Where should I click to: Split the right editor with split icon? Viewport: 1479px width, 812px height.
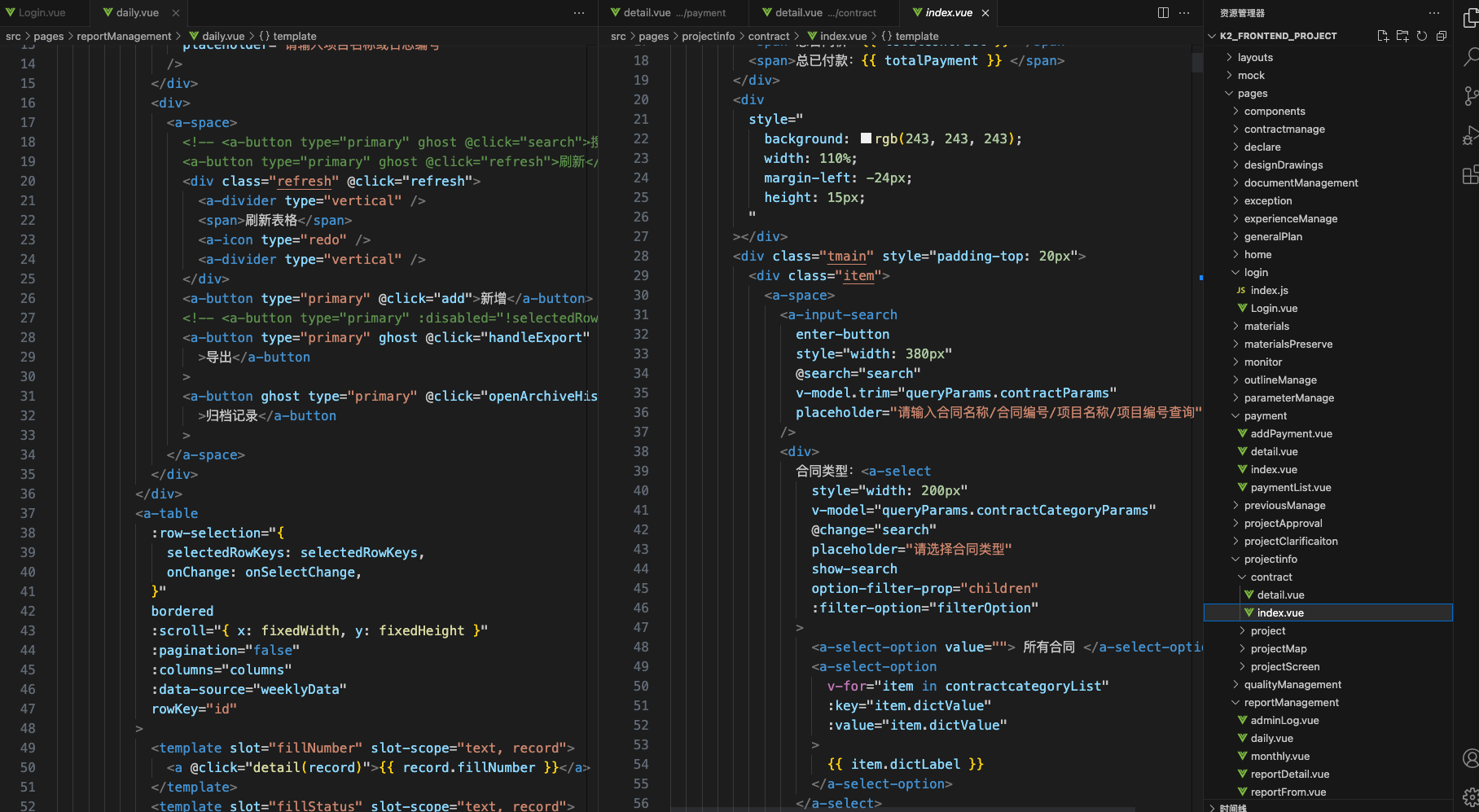click(x=1163, y=12)
